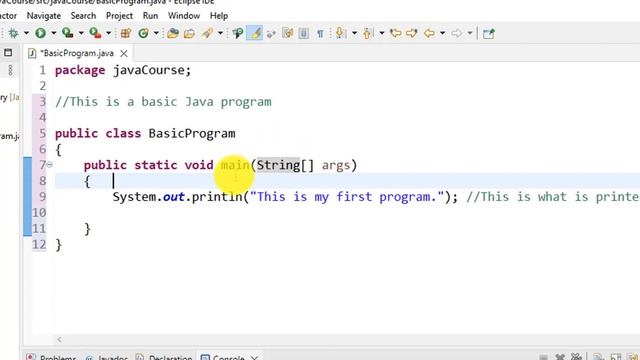
Task: Click the word main in method signature
Action: pyautogui.click(x=235, y=165)
